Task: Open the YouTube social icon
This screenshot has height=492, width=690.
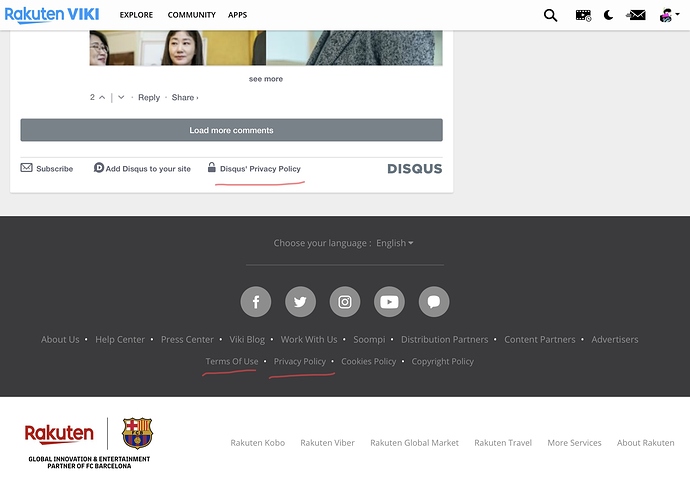Action: click(x=389, y=301)
